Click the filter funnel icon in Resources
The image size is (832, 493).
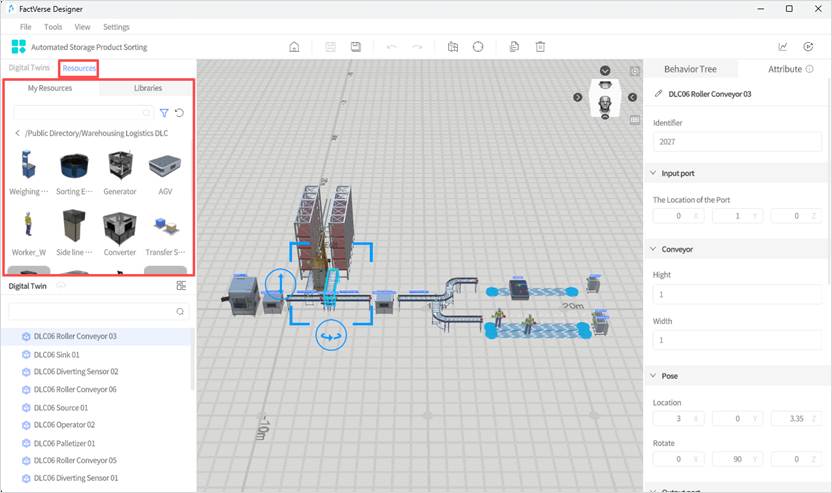[x=165, y=113]
